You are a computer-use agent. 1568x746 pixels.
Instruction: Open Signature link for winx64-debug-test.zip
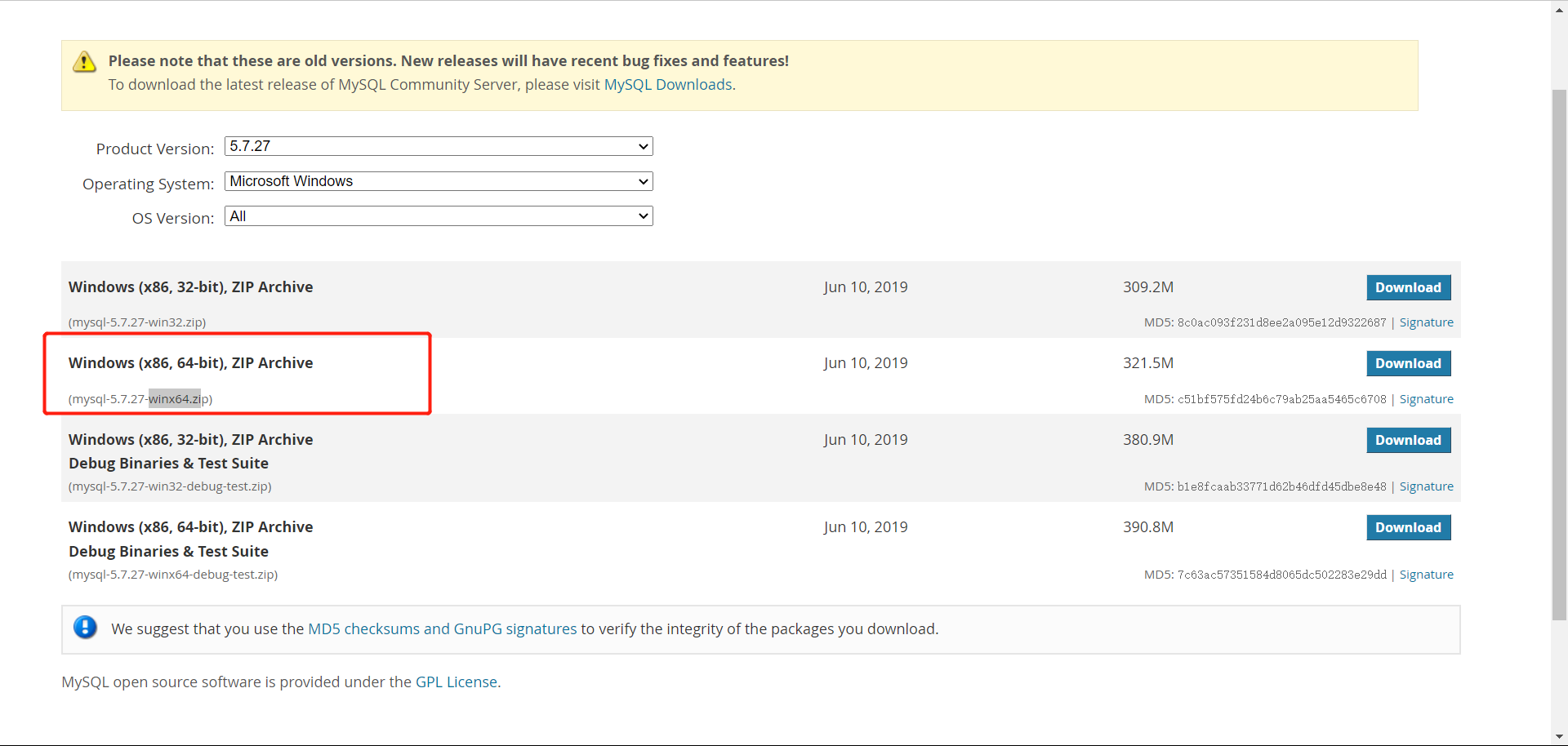pyautogui.click(x=1427, y=575)
